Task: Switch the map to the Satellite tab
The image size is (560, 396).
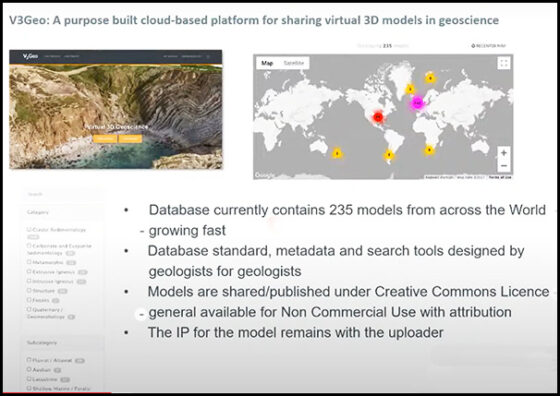Action: 294,63
